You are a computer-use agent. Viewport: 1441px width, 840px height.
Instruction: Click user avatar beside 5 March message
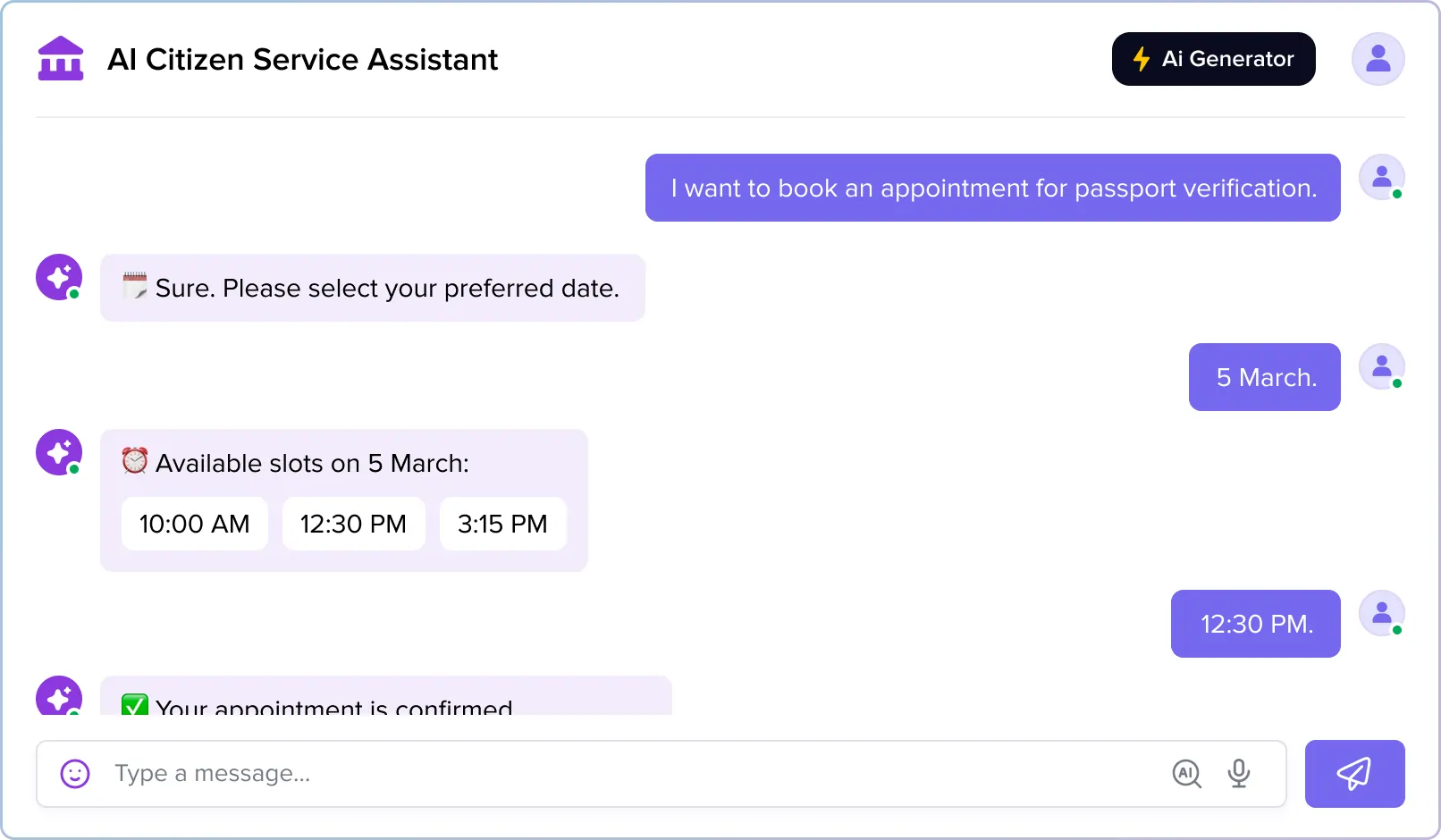[1381, 366]
